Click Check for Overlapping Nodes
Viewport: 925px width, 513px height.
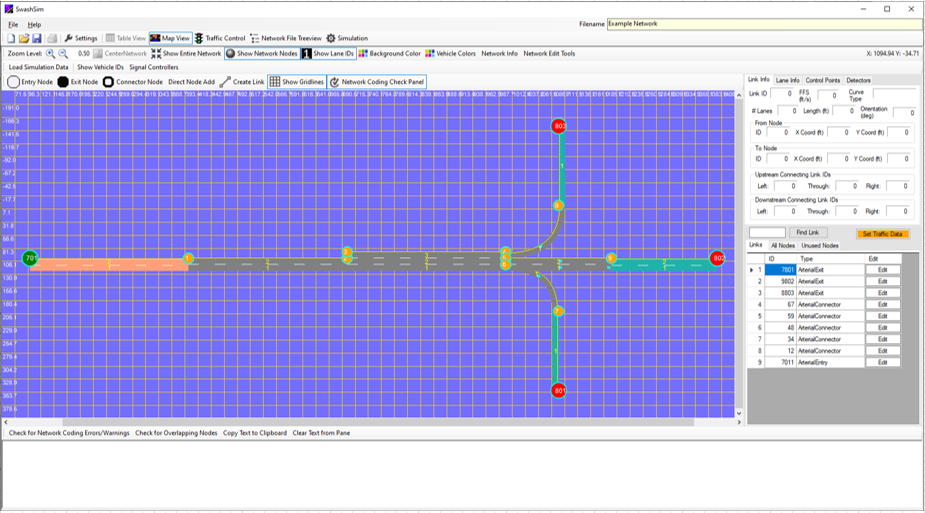click(176, 433)
